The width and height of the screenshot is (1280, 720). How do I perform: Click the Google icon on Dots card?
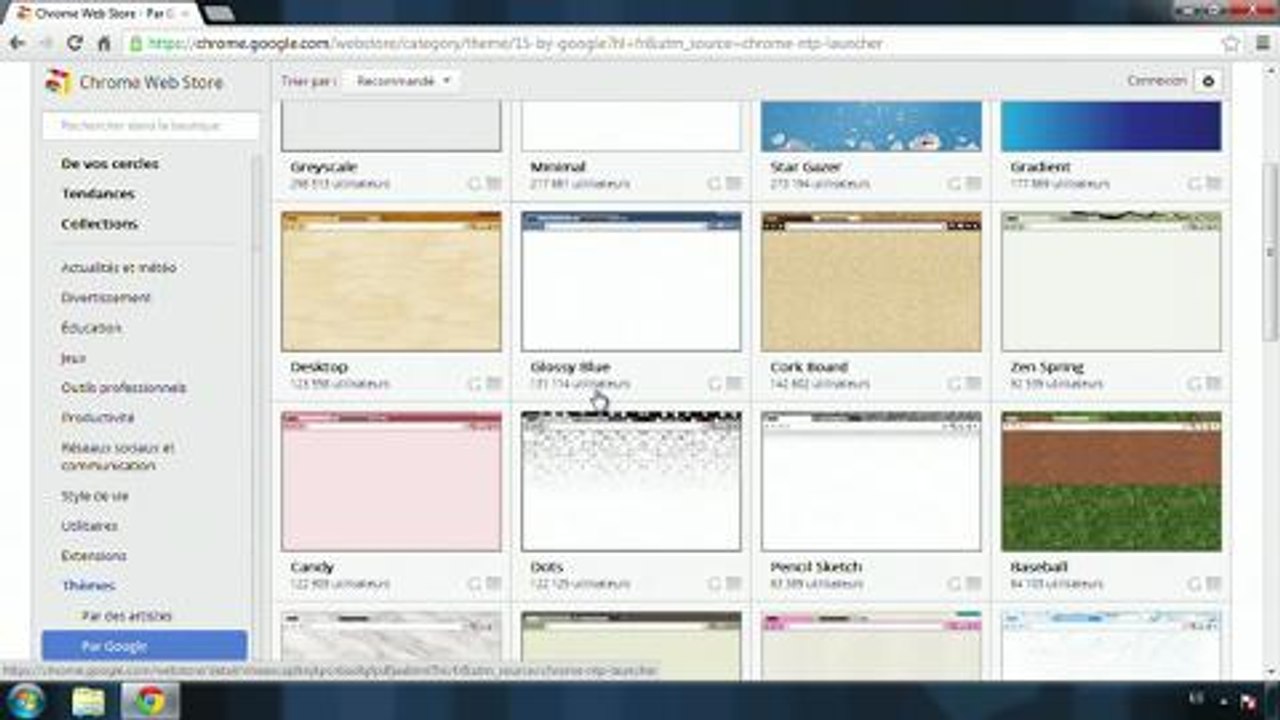pos(715,584)
